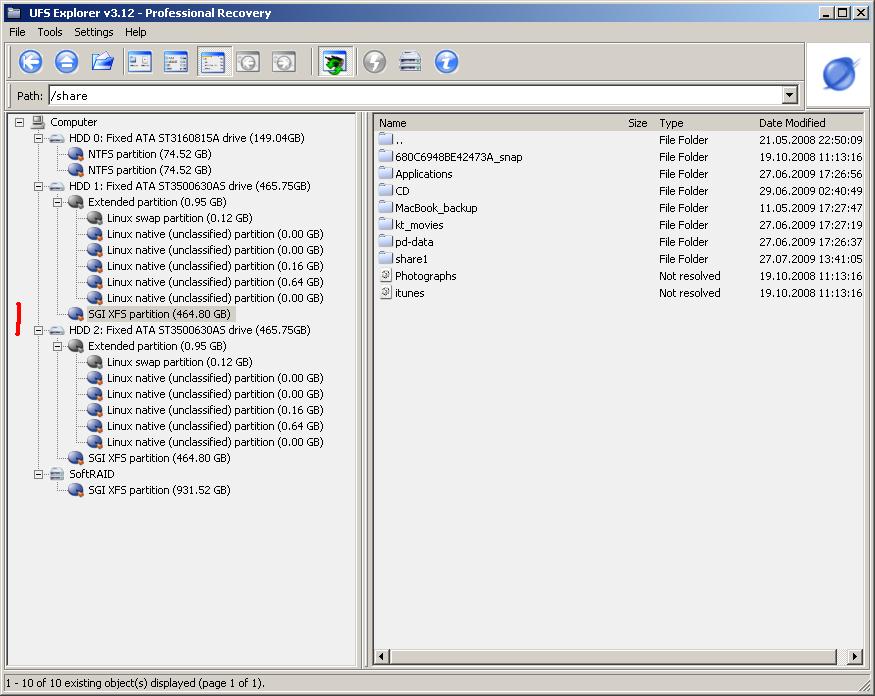Select the MacBook_backup folder
The height and width of the screenshot is (696, 875).
click(x=436, y=208)
